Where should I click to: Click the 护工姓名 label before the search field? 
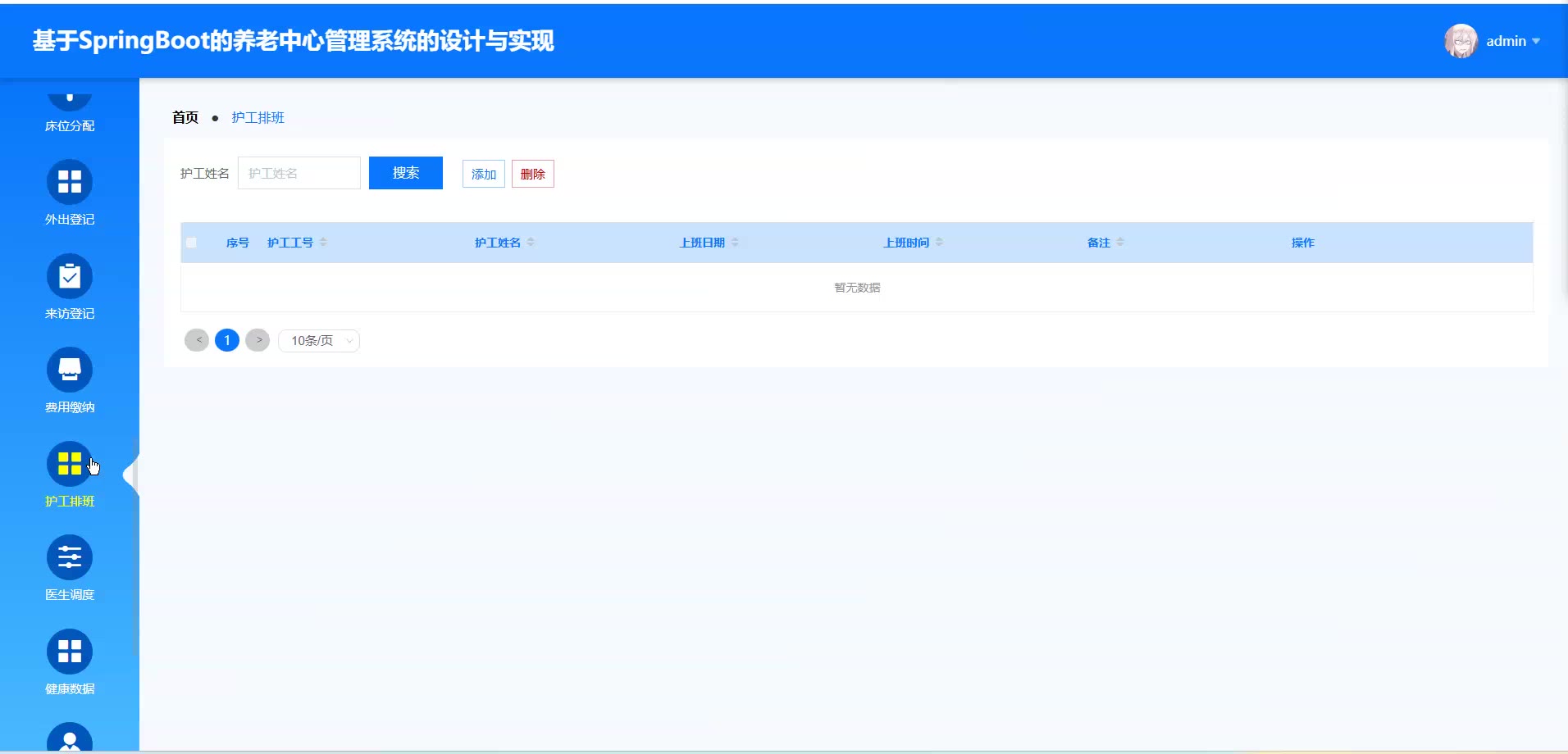pyautogui.click(x=205, y=174)
